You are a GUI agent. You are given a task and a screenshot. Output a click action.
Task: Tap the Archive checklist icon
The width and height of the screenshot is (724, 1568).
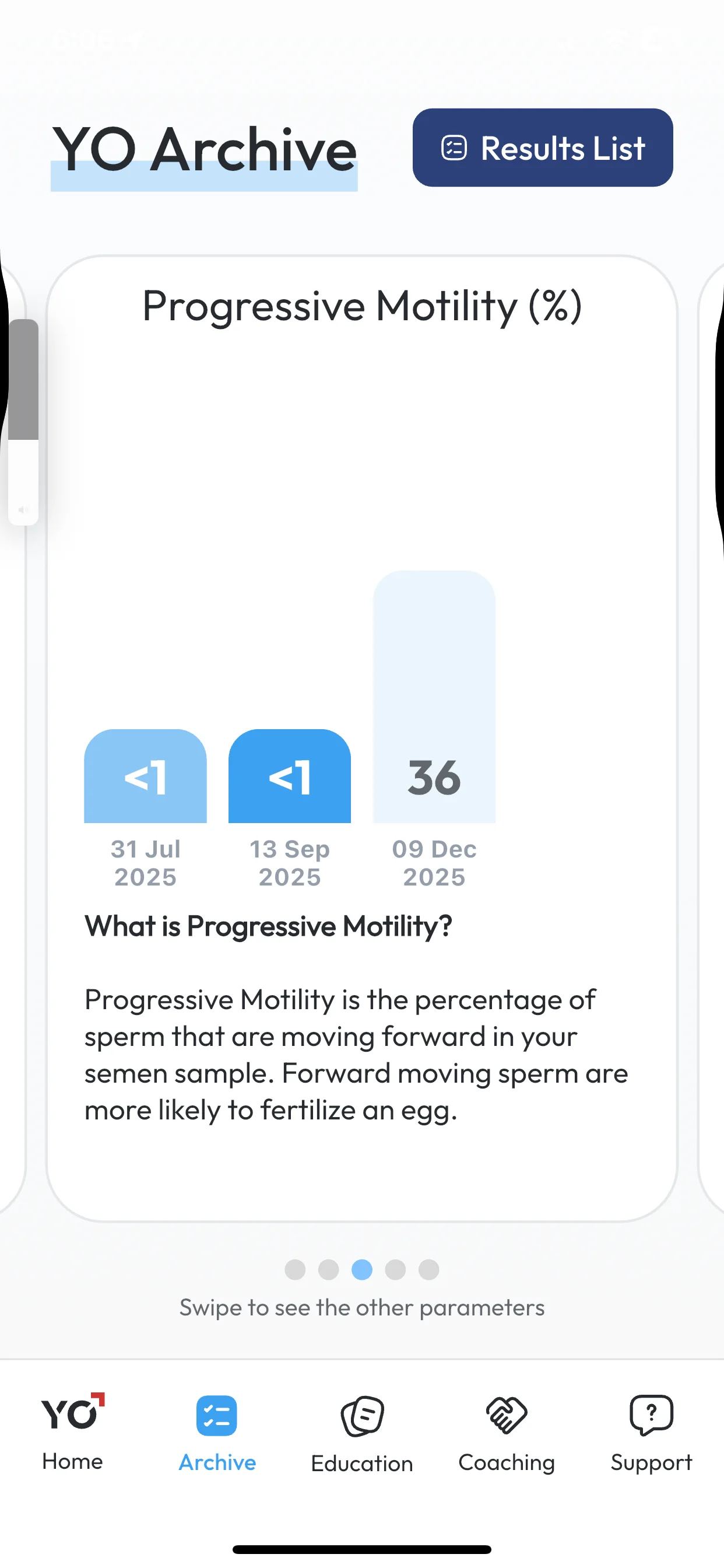tap(217, 1415)
